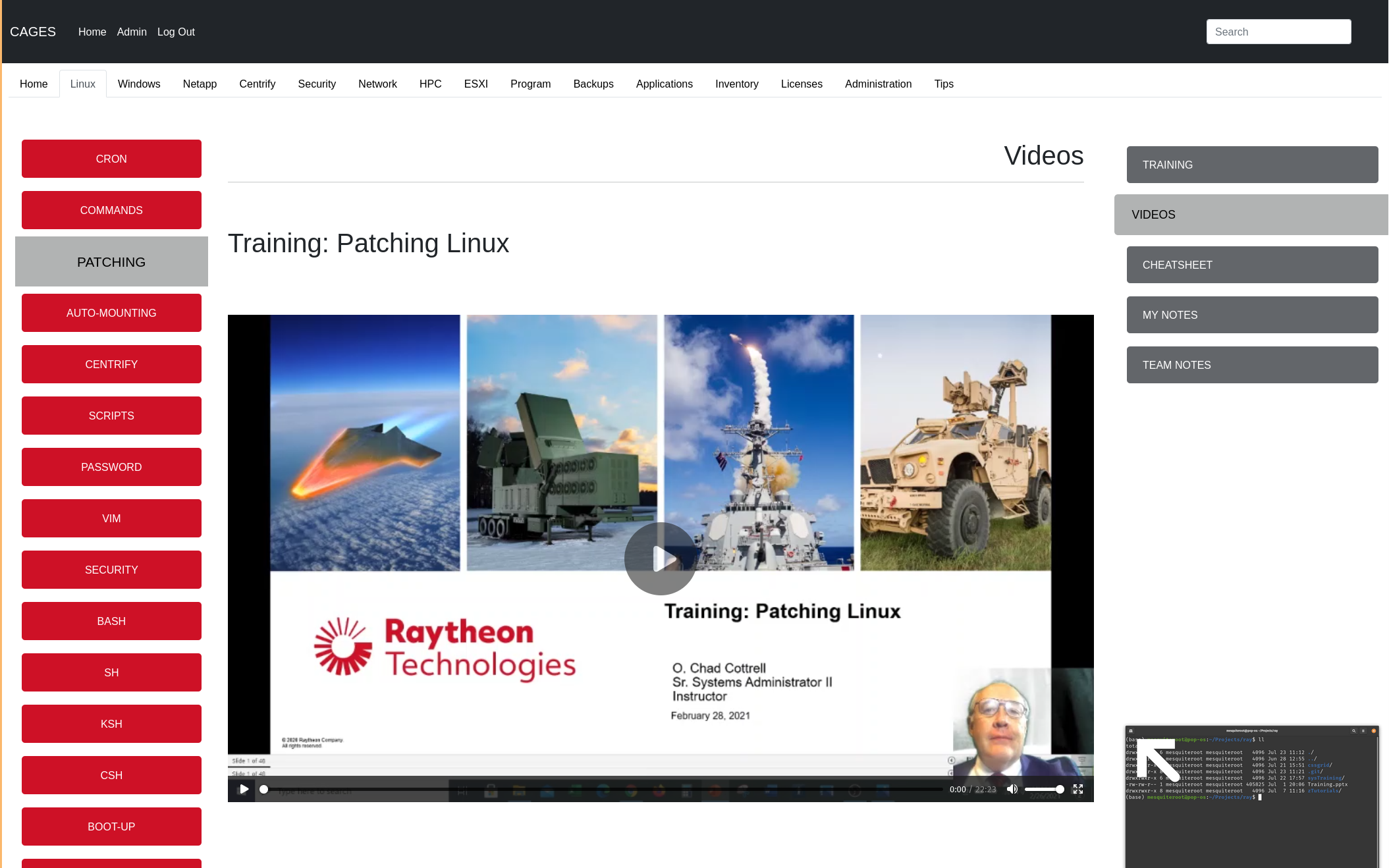The image size is (1389, 868).
Task: Click the CRON sidebar button
Action: pyautogui.click(x=111, y=159)
